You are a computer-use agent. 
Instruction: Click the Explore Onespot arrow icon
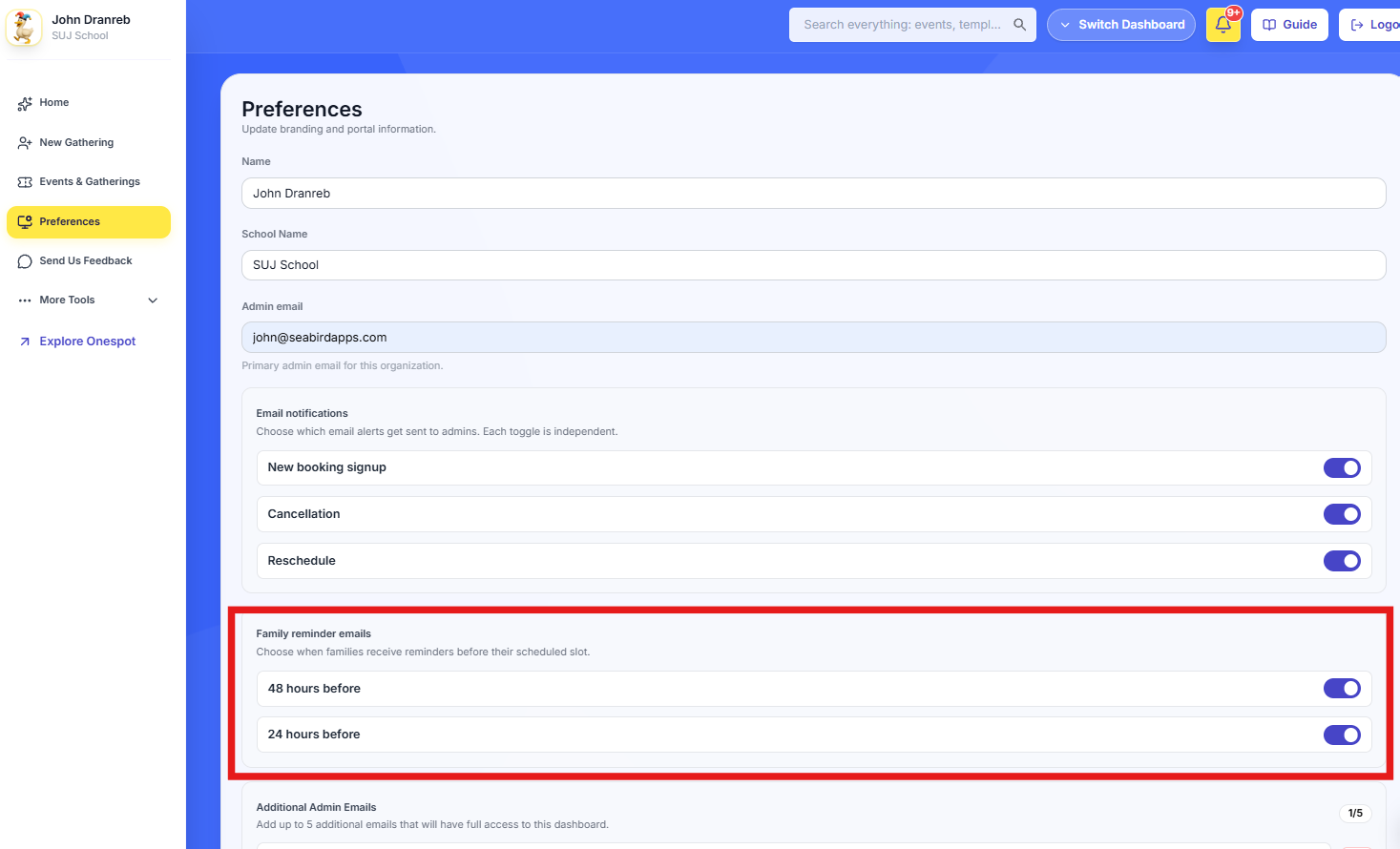(25, 342)
